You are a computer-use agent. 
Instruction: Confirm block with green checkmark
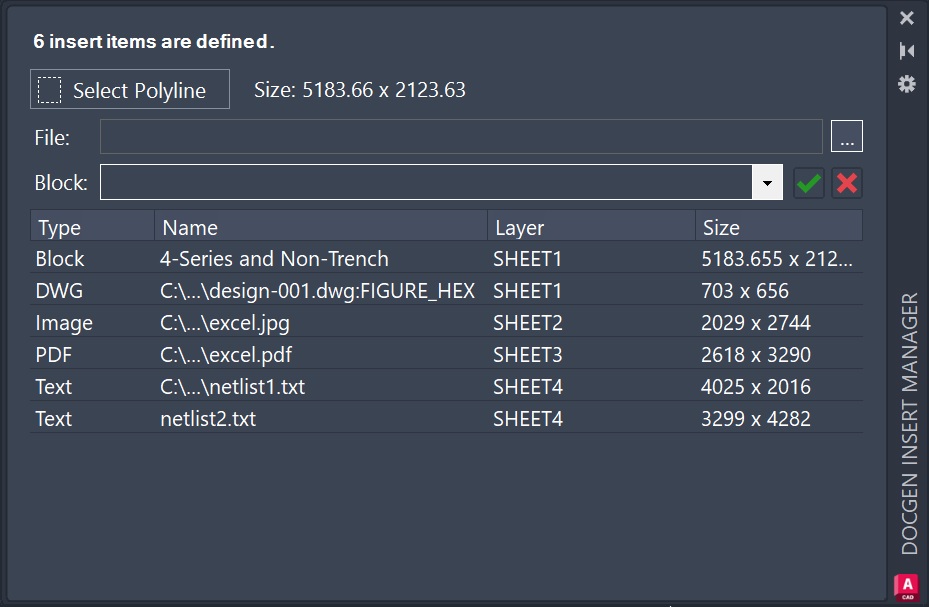point(809,183)
